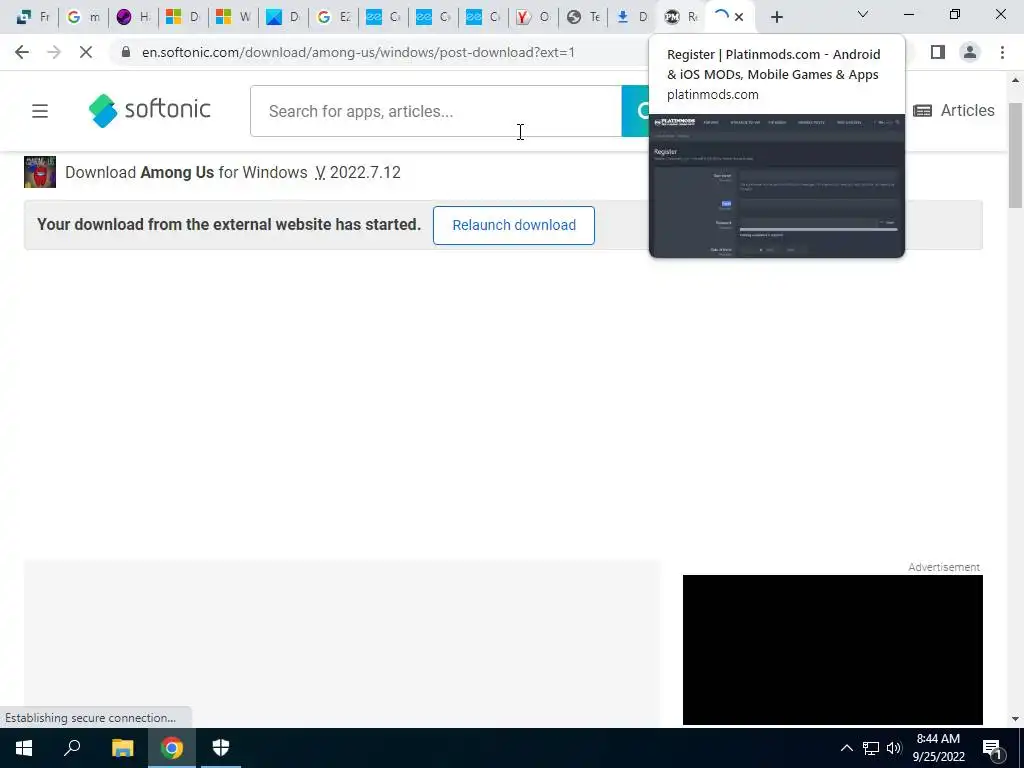This screenshot has height=768, width=1024.
Task: Switch to the Google tab labeled m
Action: click(x=84, y=17)
